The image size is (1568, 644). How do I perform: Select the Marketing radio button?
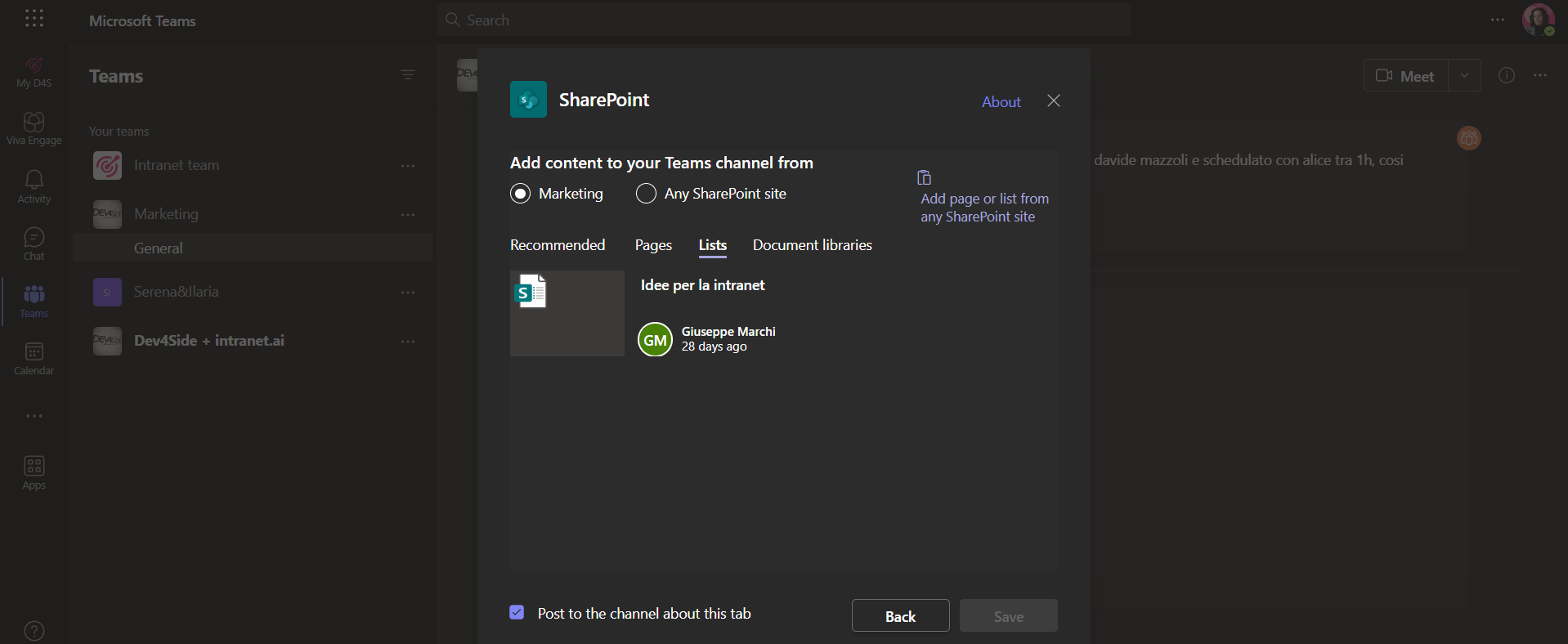[x=521, y=194]
